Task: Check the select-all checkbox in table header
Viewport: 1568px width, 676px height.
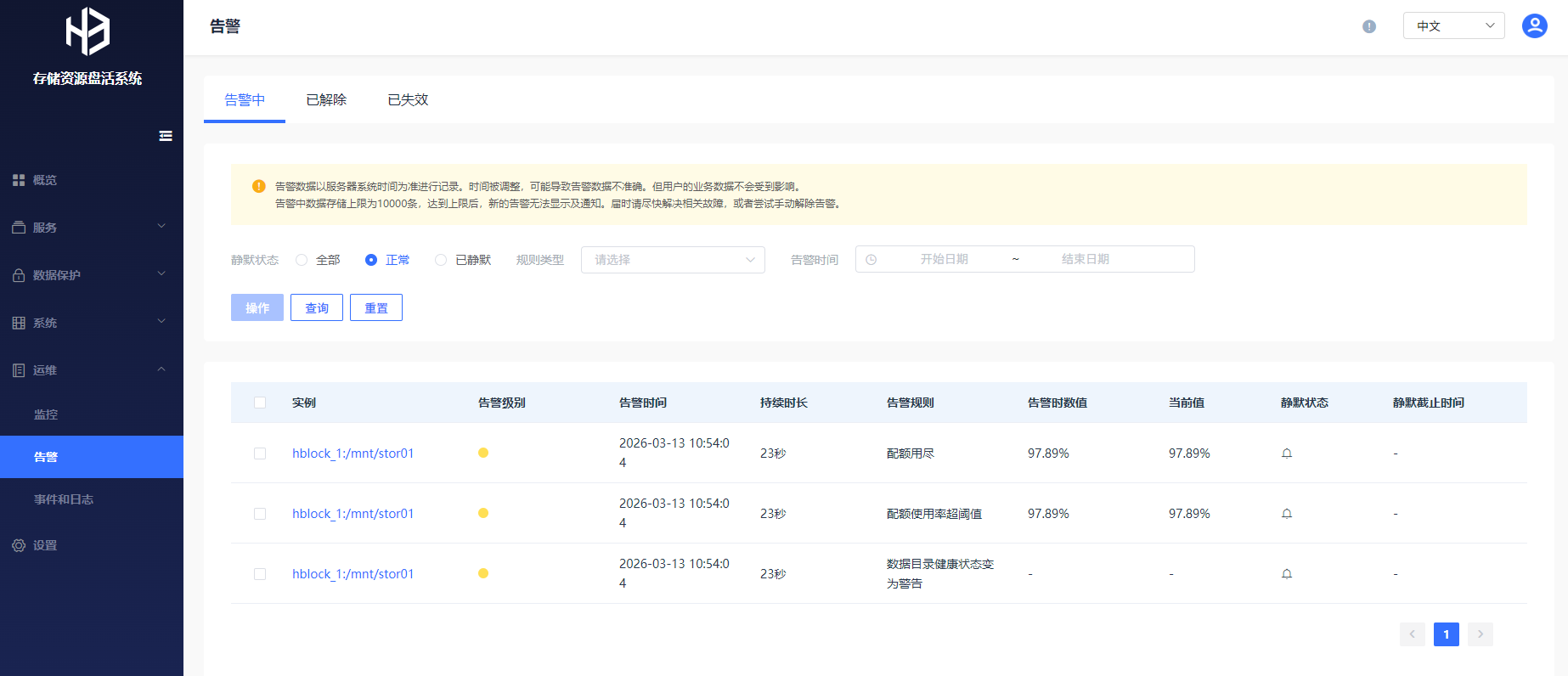Action: 260,403
